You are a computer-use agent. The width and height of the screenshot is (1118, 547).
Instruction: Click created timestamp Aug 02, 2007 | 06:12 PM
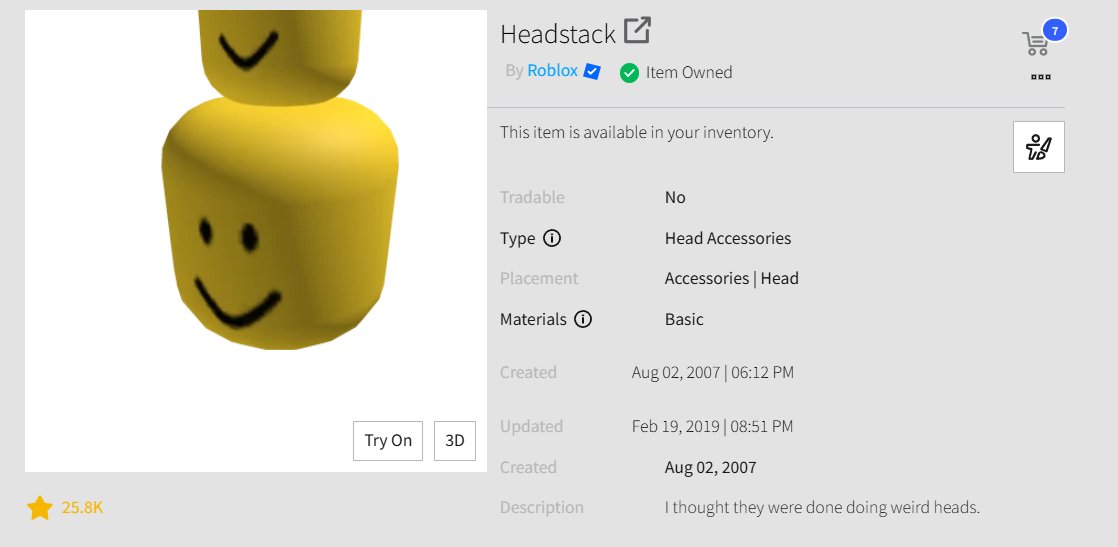coord(712,372)
